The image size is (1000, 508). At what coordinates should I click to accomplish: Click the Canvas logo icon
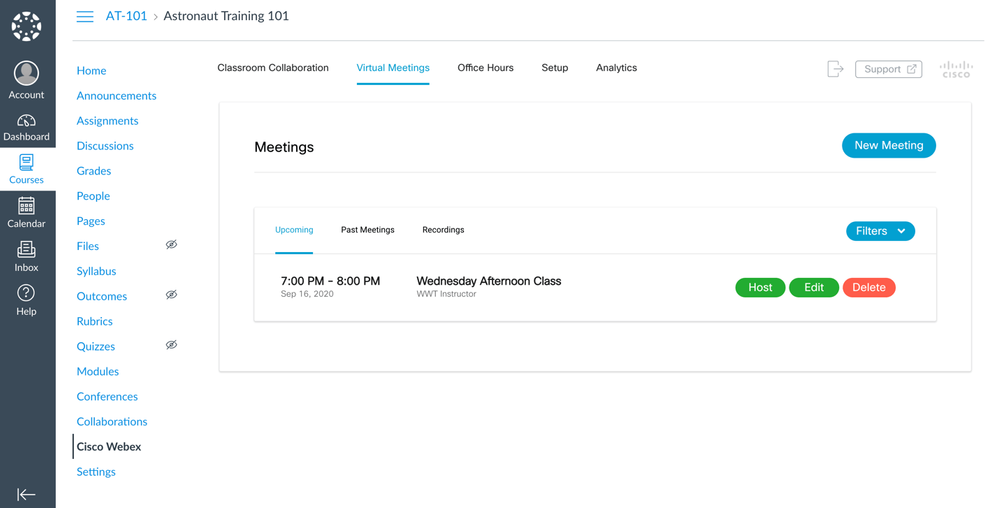pos(27,26)
